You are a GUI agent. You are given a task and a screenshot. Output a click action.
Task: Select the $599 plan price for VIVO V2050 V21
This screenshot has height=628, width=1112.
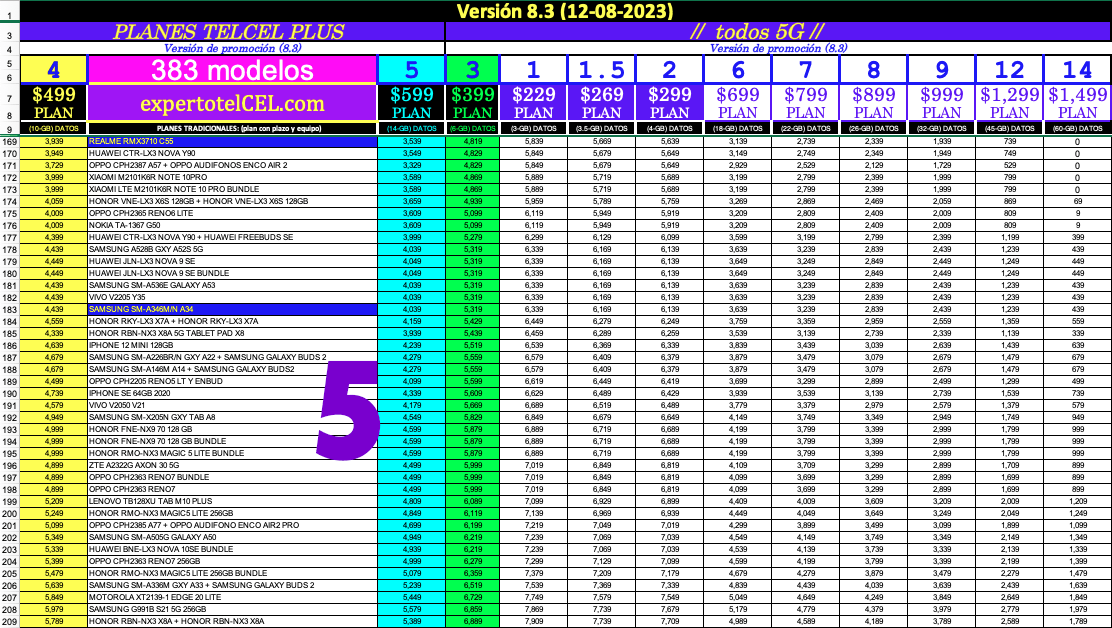pos(412,405)
